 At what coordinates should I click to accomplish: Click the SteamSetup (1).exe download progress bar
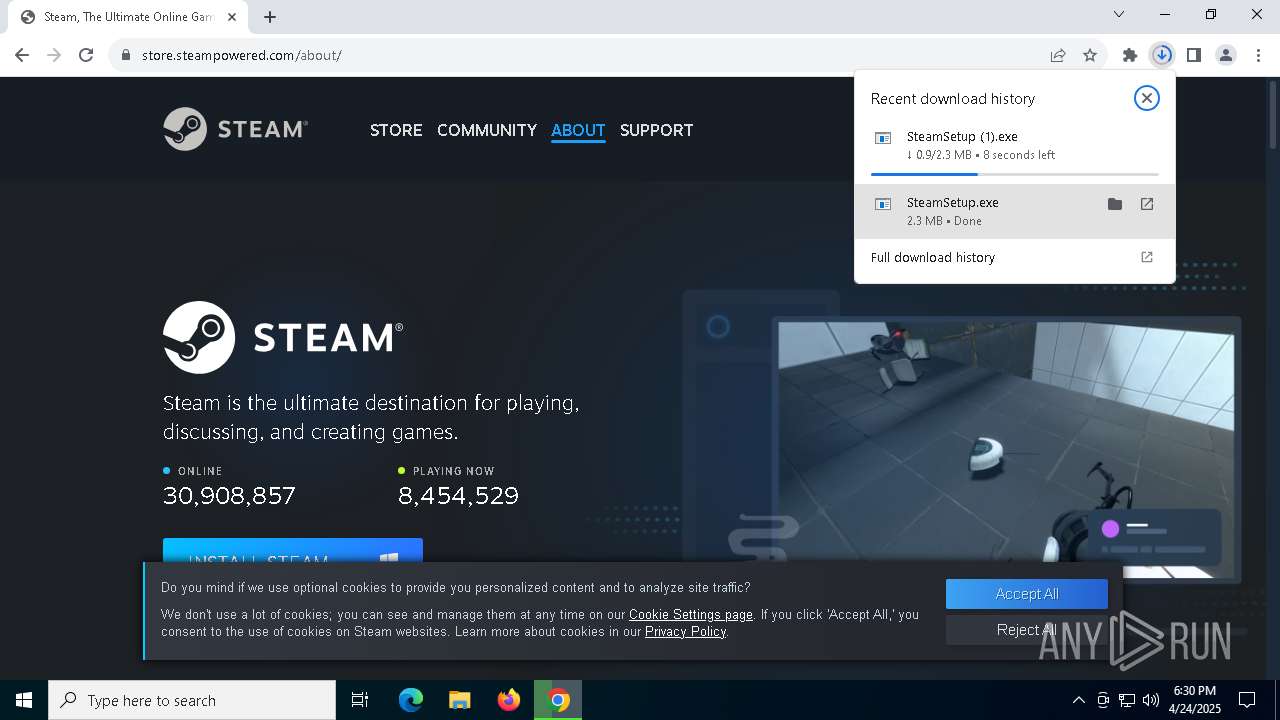pyautogui.click(x=1014, y=175)
